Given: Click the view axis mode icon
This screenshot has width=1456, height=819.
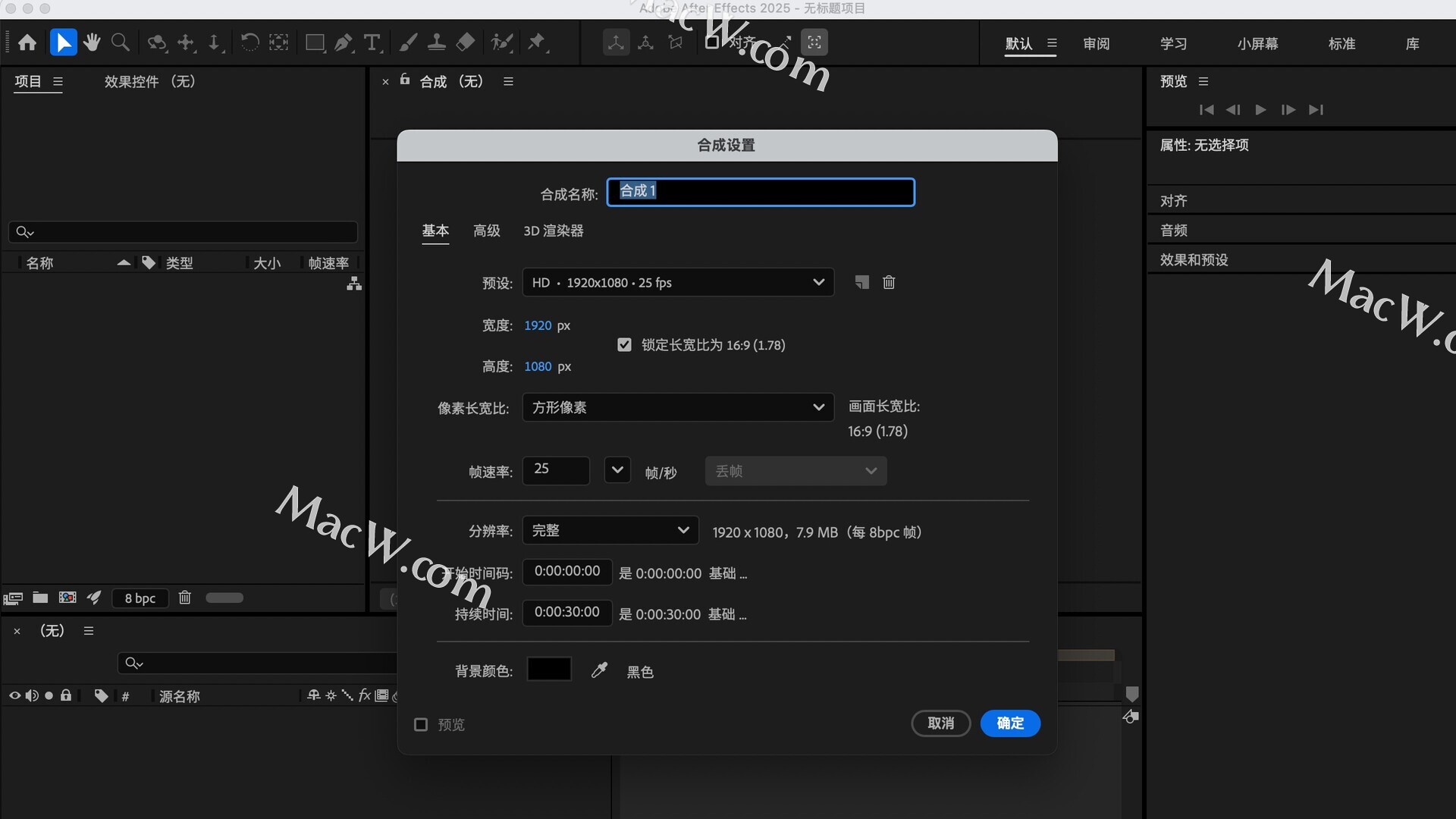Looking at the screenshot, I should click(675, 42).
